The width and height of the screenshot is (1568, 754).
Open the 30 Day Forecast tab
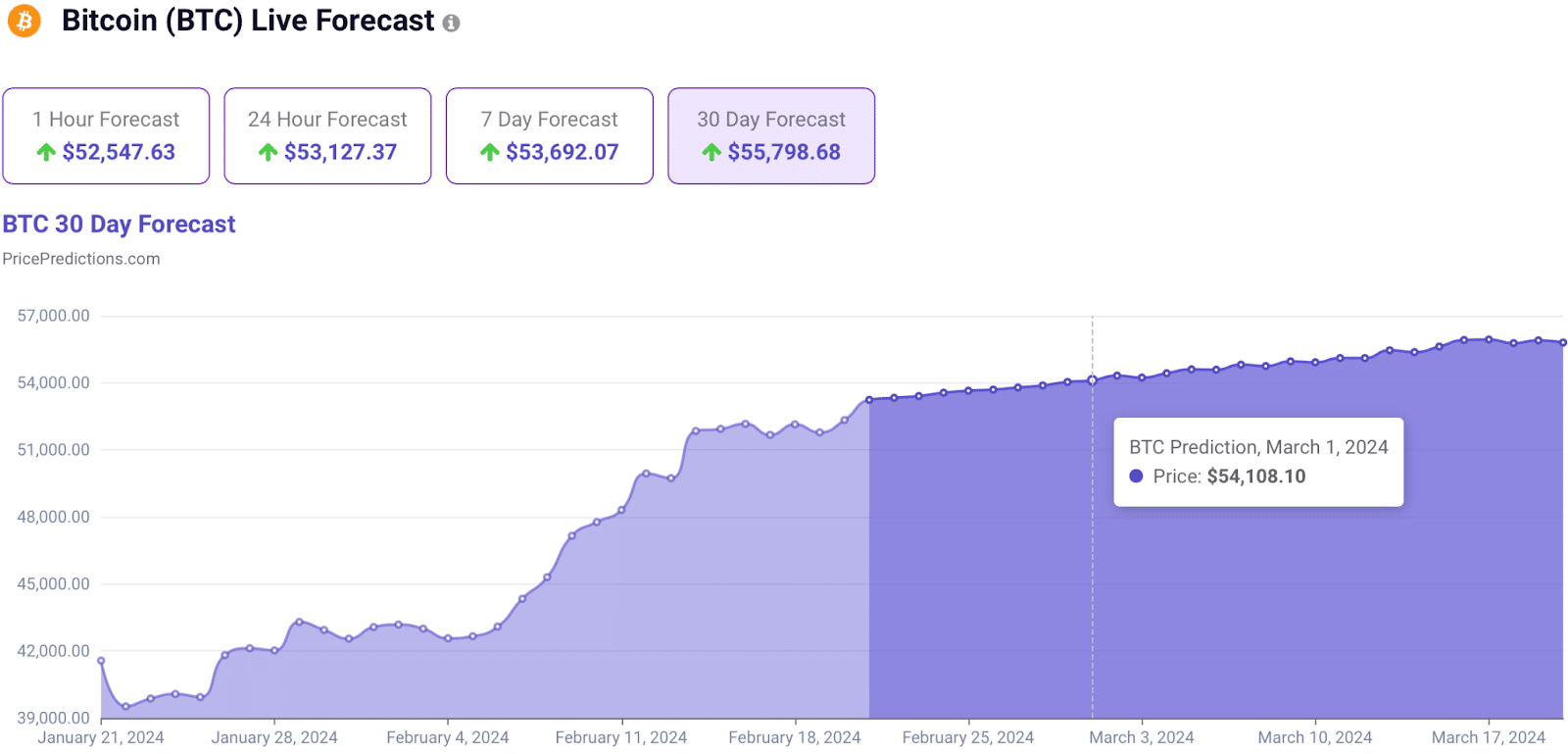point(771,135)
